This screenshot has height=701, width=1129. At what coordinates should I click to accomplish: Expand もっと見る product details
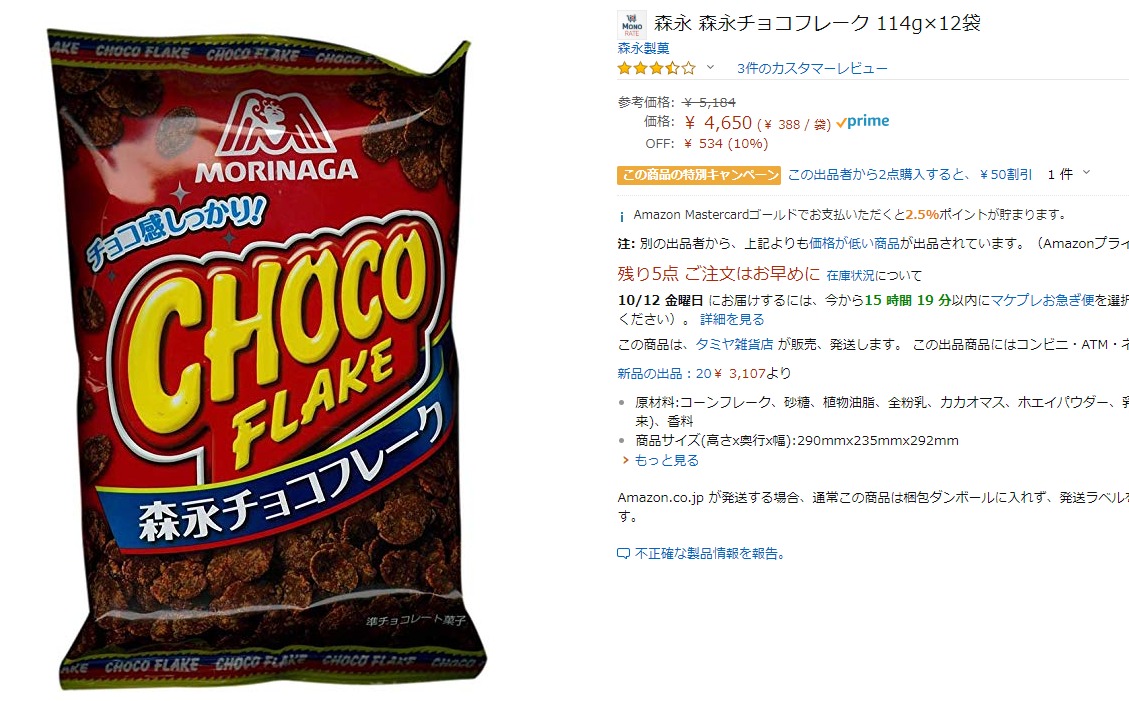point(660,460)
